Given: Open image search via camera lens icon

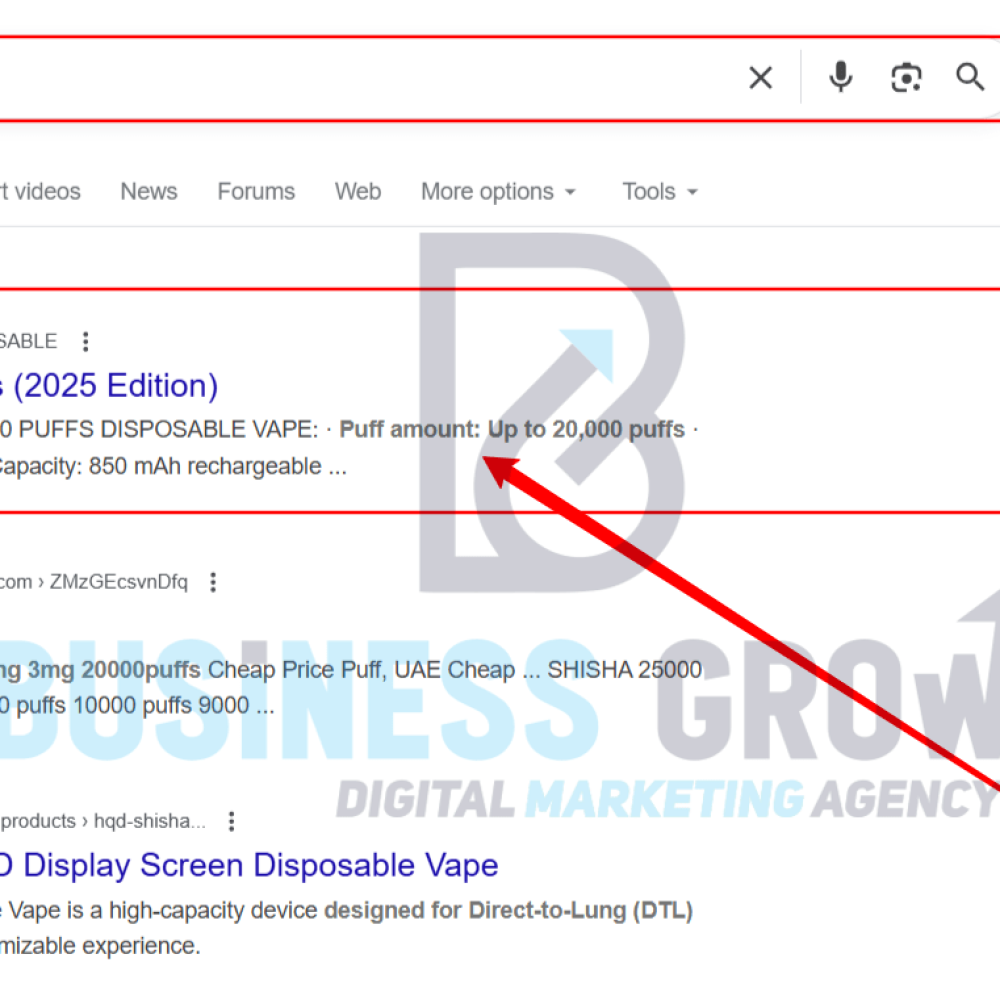Looking at the screenshot, I should point(906,78).
